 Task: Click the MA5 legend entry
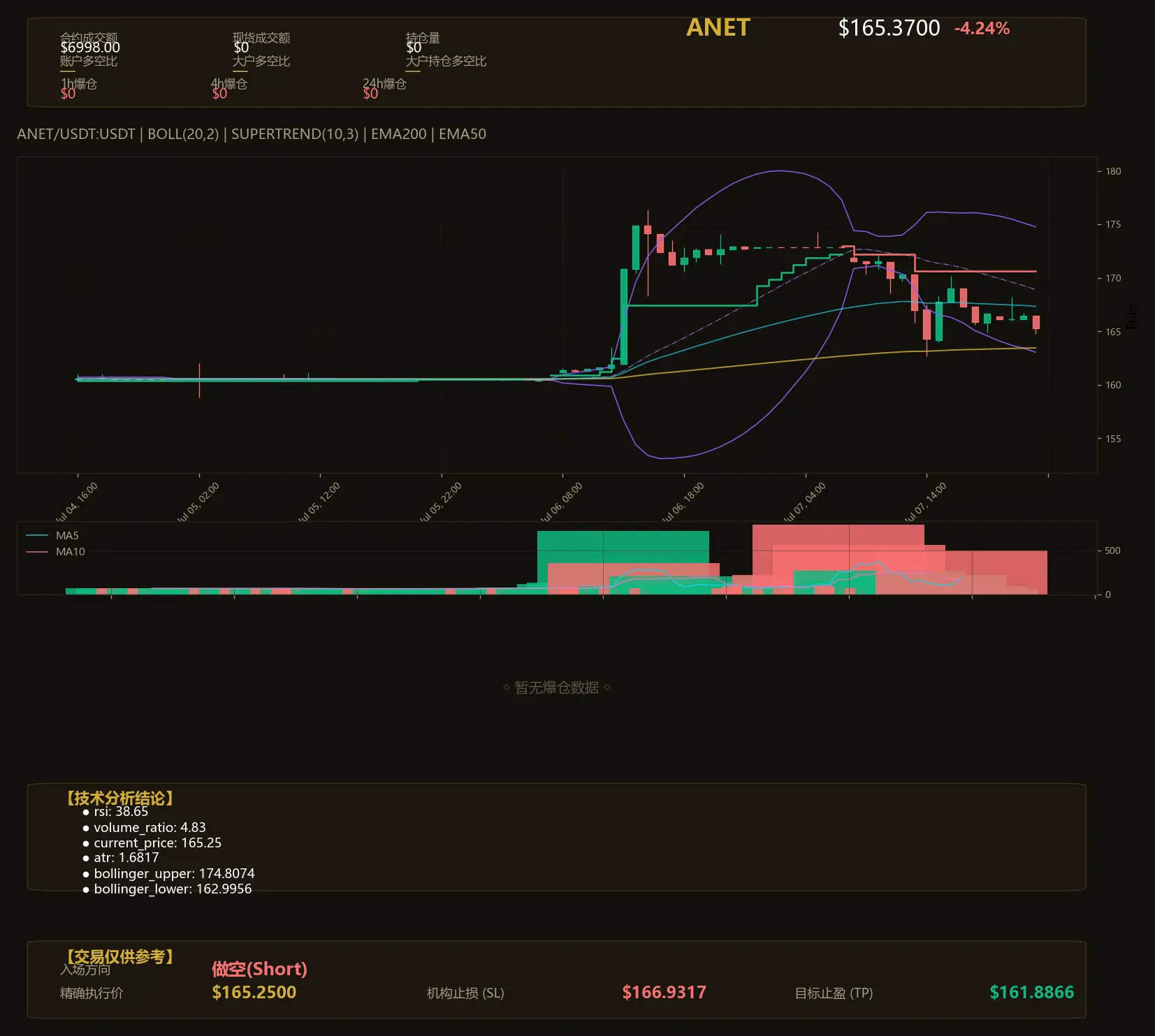(52, 536)
